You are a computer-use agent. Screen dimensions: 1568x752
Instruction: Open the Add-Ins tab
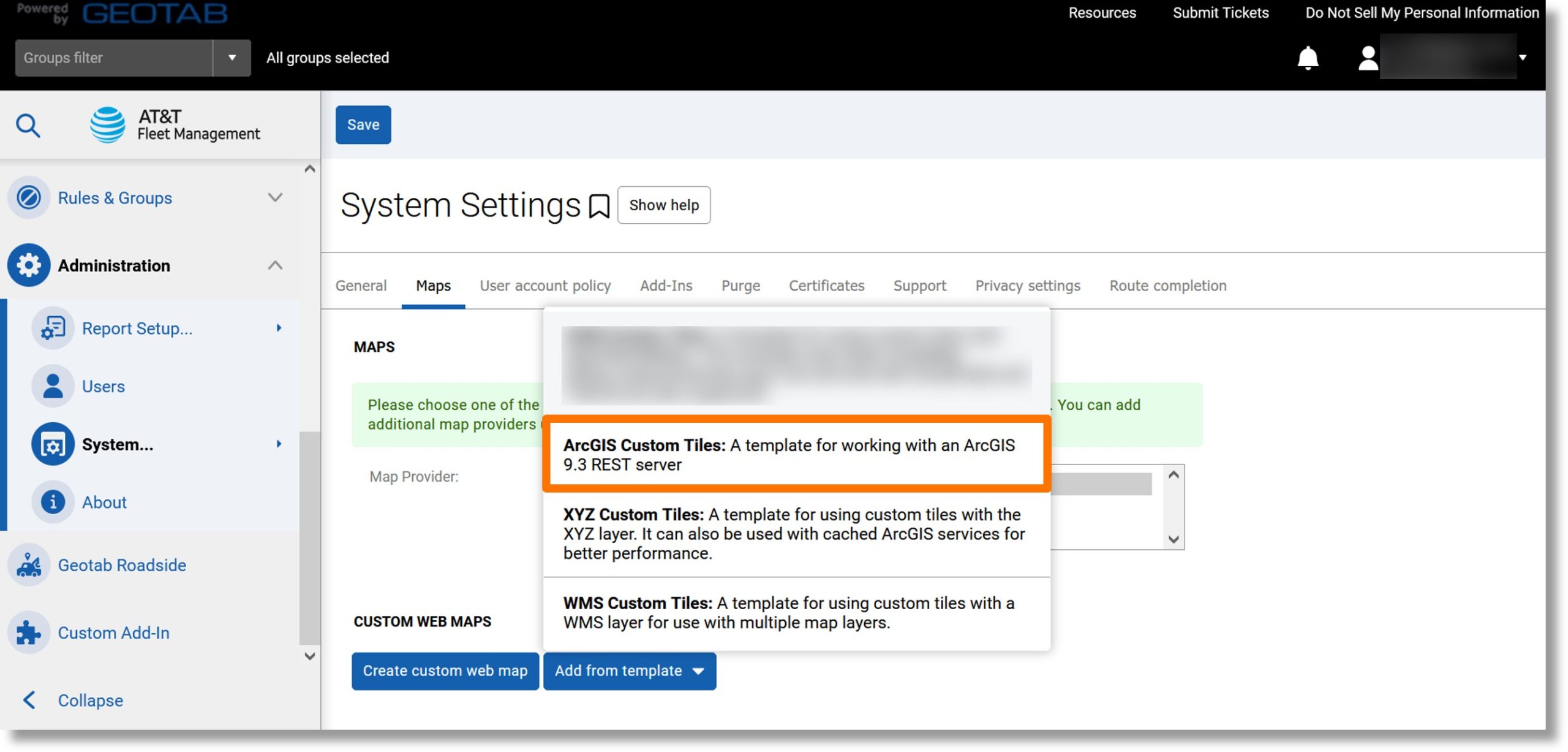pyautogui.click(x=666, y=286)
